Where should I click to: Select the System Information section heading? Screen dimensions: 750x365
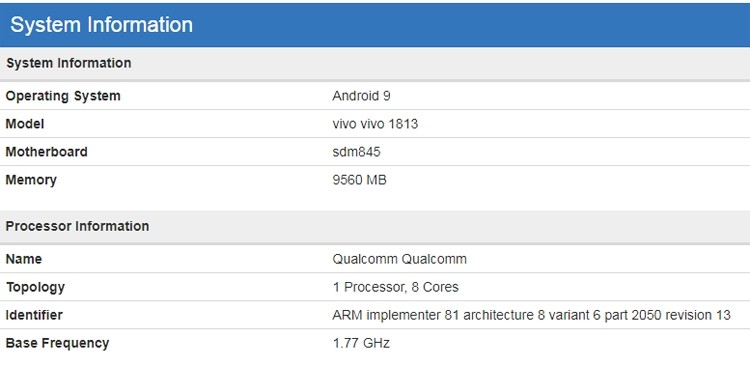[68, 63]
